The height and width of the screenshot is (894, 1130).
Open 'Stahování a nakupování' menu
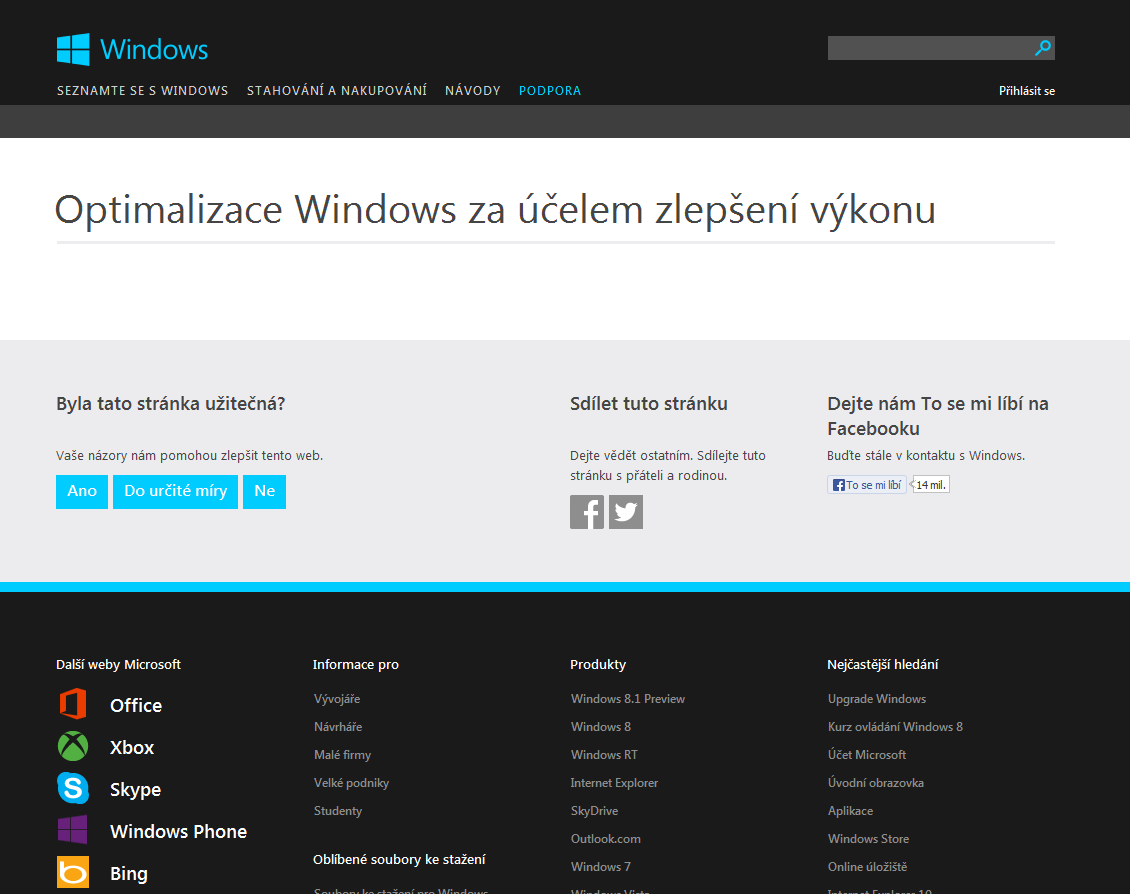(337, 91)
